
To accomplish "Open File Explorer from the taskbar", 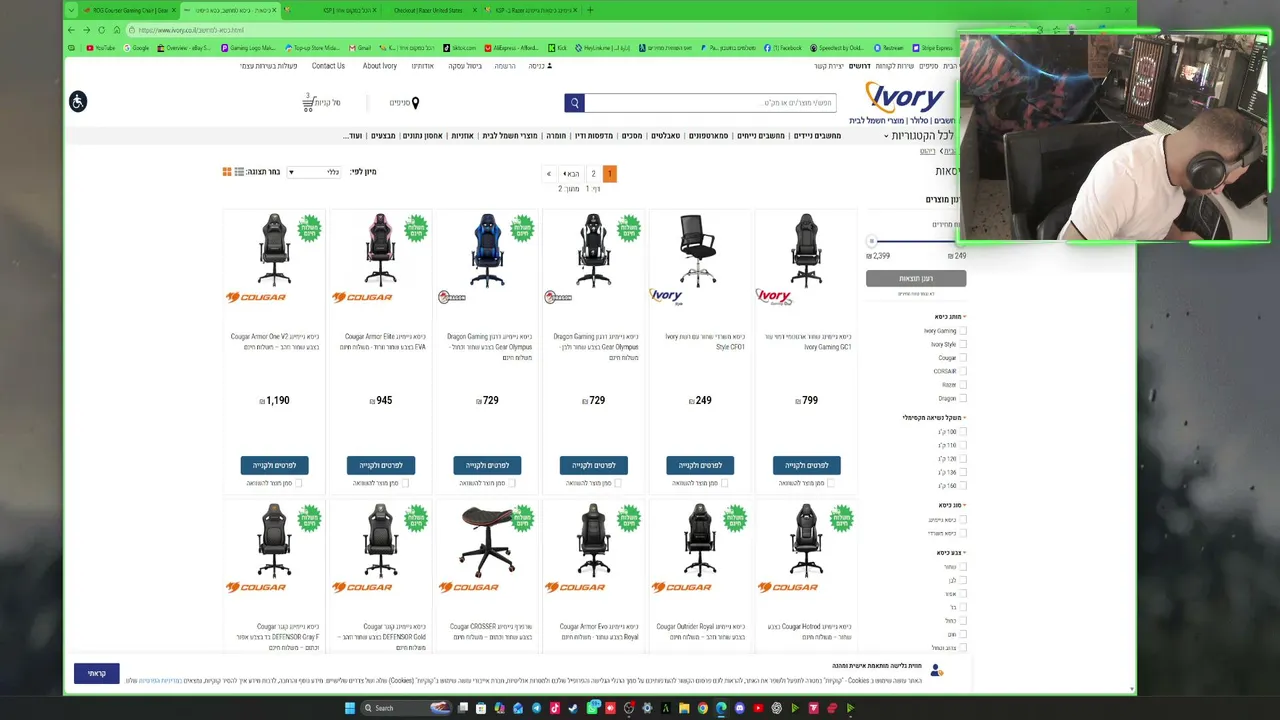I will [684, 708].
